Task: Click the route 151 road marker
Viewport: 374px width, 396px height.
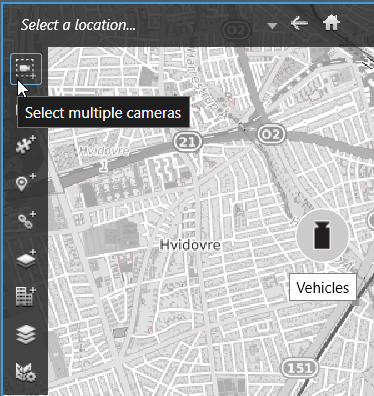Action: (x=300, y=368)
